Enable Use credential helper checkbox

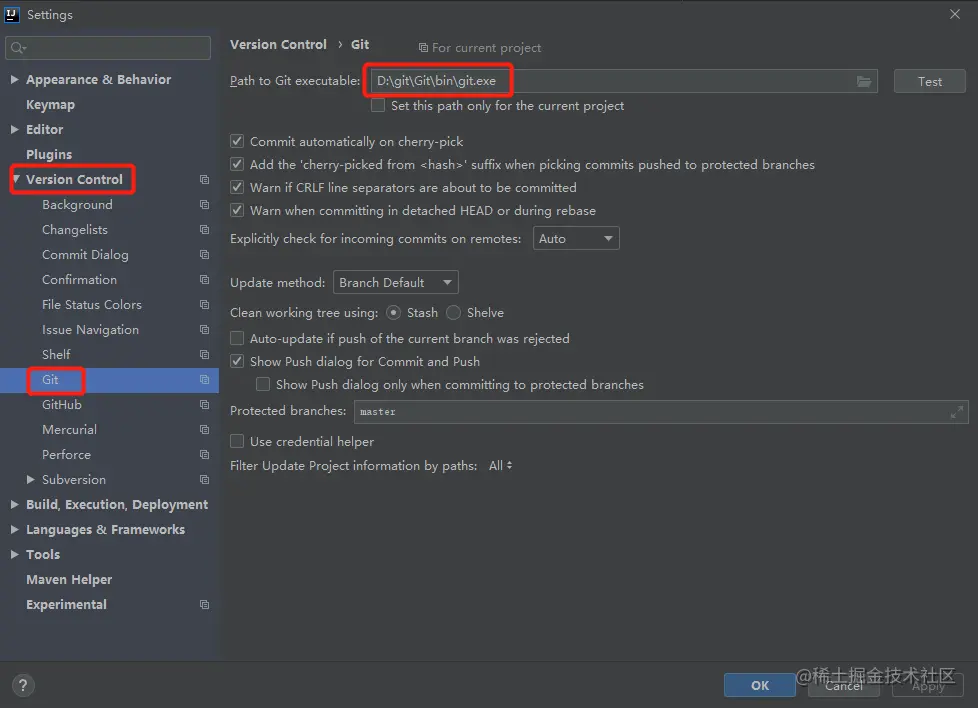tap(237, 441)
